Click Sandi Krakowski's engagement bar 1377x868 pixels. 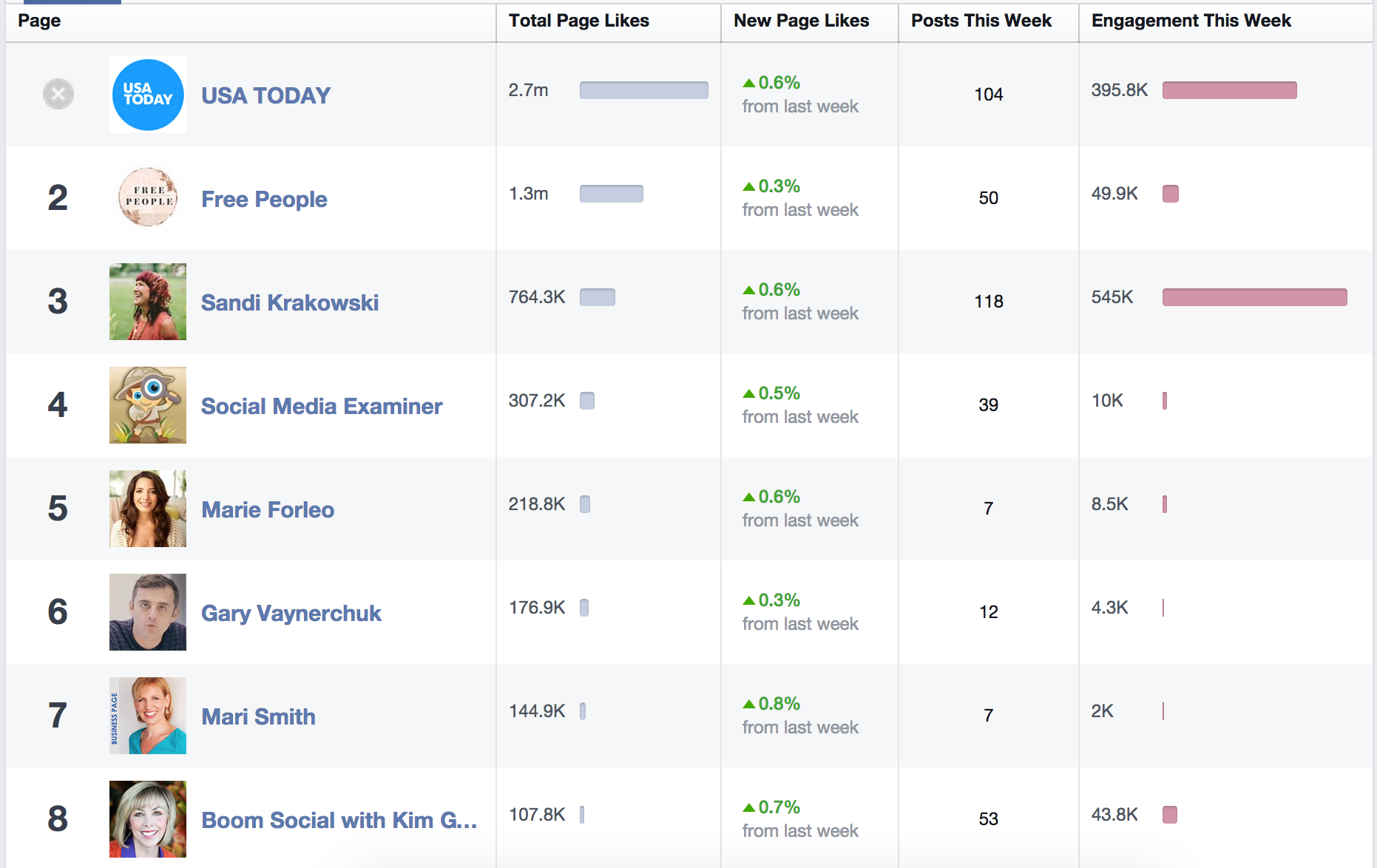pyautogui.click(x=1253, y=297)
